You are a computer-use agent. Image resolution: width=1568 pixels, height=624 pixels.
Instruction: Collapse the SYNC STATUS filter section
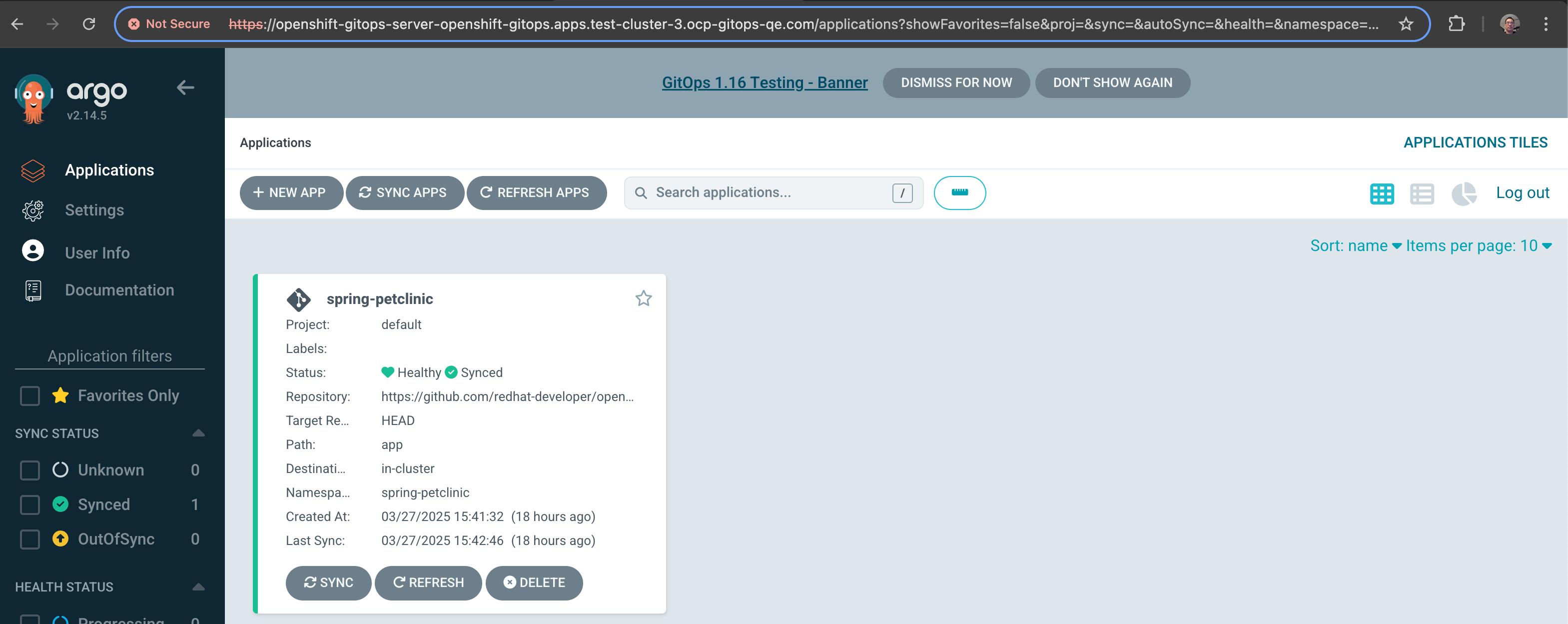tap(198, 433)
